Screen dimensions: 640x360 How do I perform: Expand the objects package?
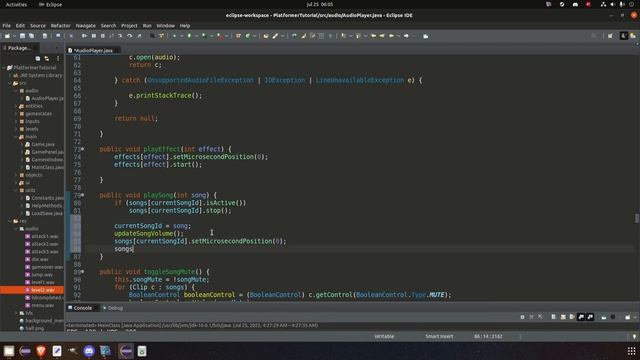point(16,175)
